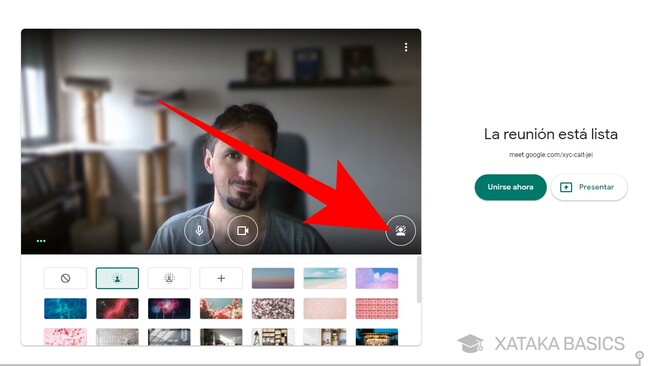The width and height of the screenshot is (650, 366).
Task: Choose the pink blossoms pattern background
Action: (x=273, y=308)
